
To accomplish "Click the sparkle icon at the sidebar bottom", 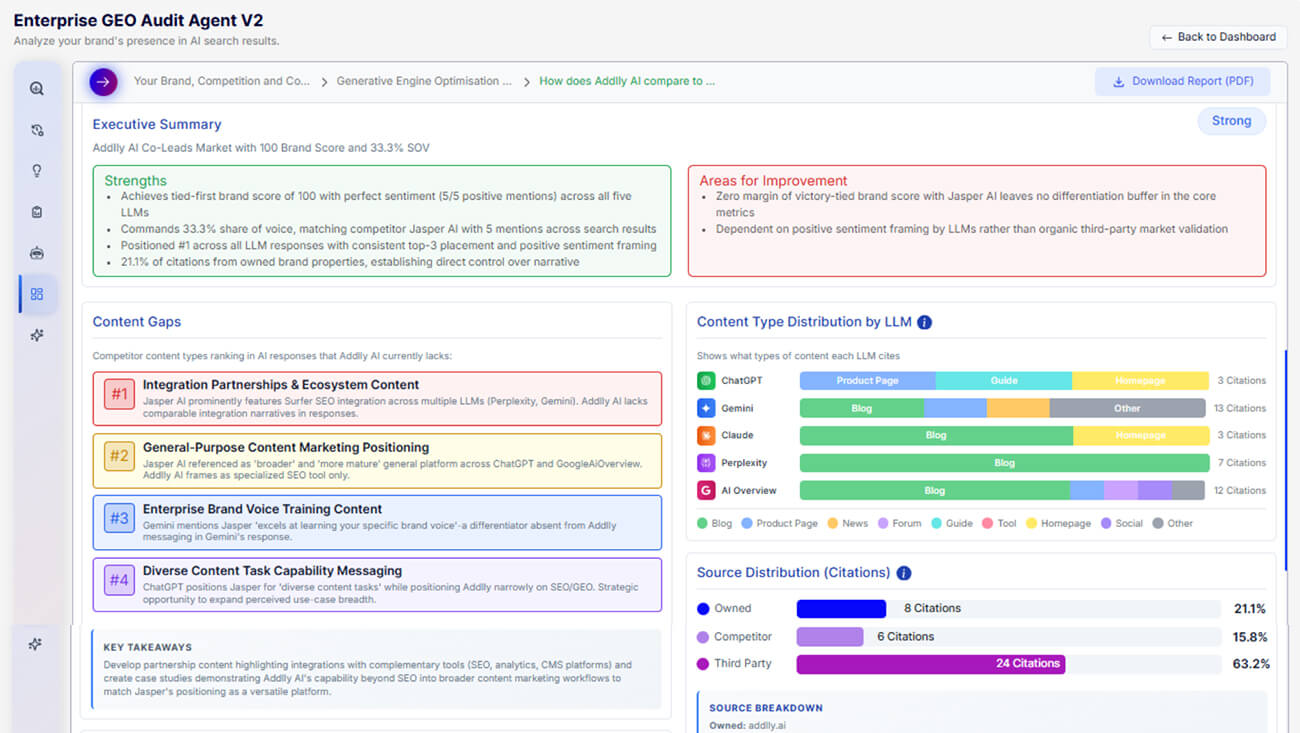I will tap(35, 644).
